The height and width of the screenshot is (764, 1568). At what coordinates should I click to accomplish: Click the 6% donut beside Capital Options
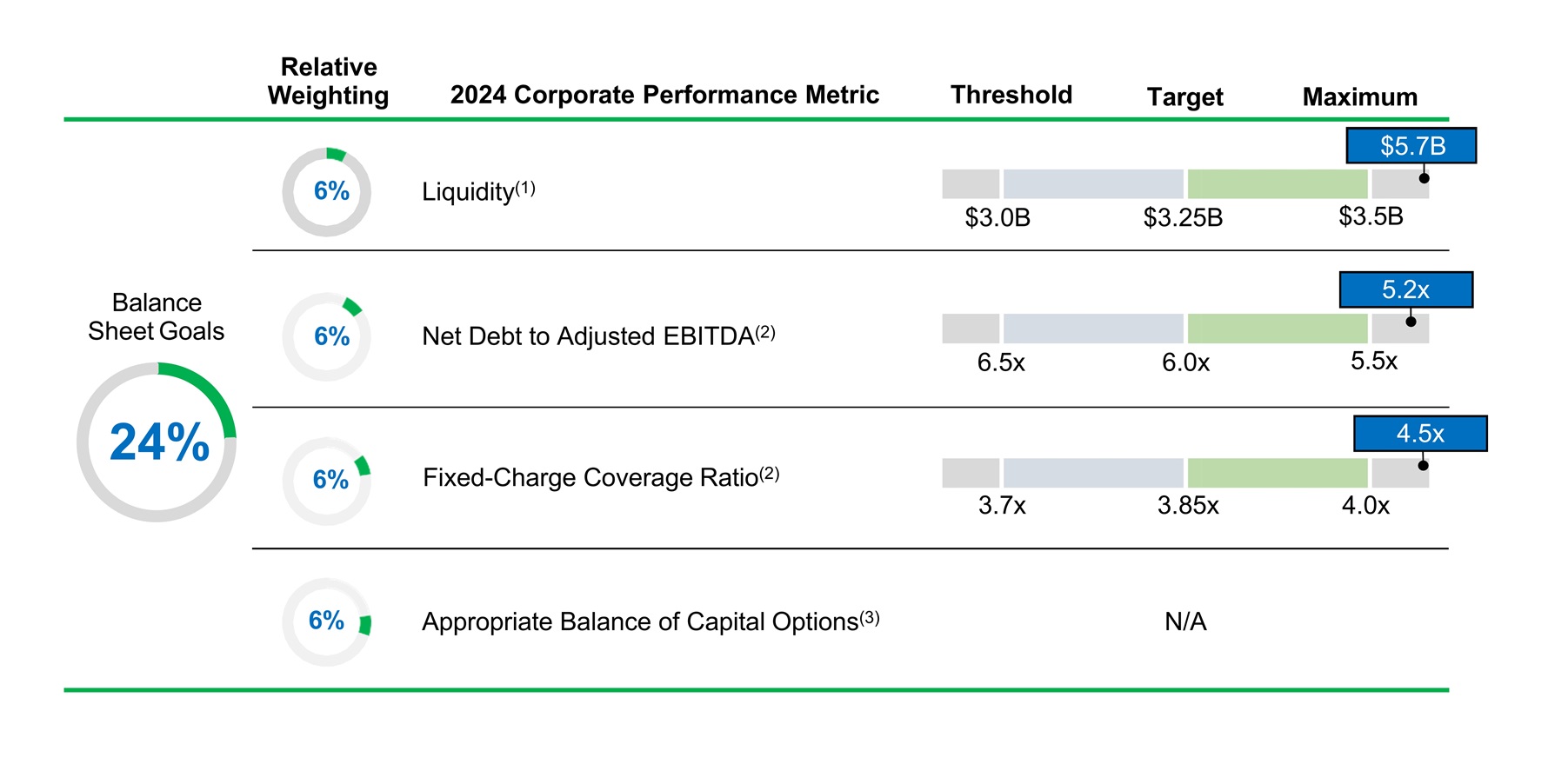click(x=327, y=622)
